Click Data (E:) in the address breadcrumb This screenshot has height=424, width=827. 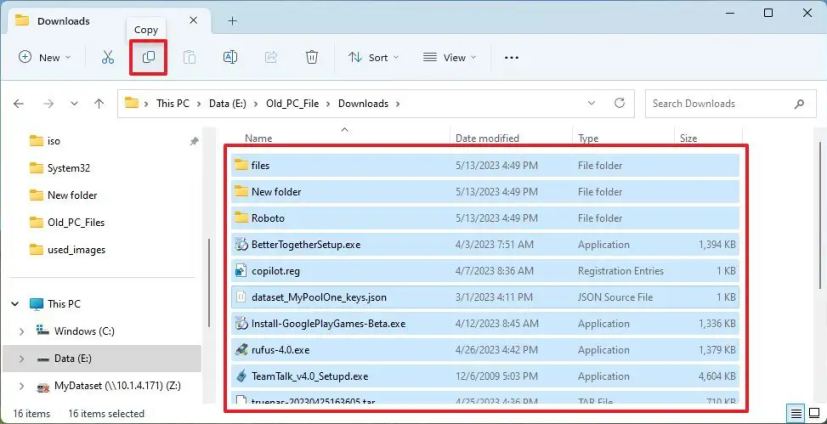point(228,103)
